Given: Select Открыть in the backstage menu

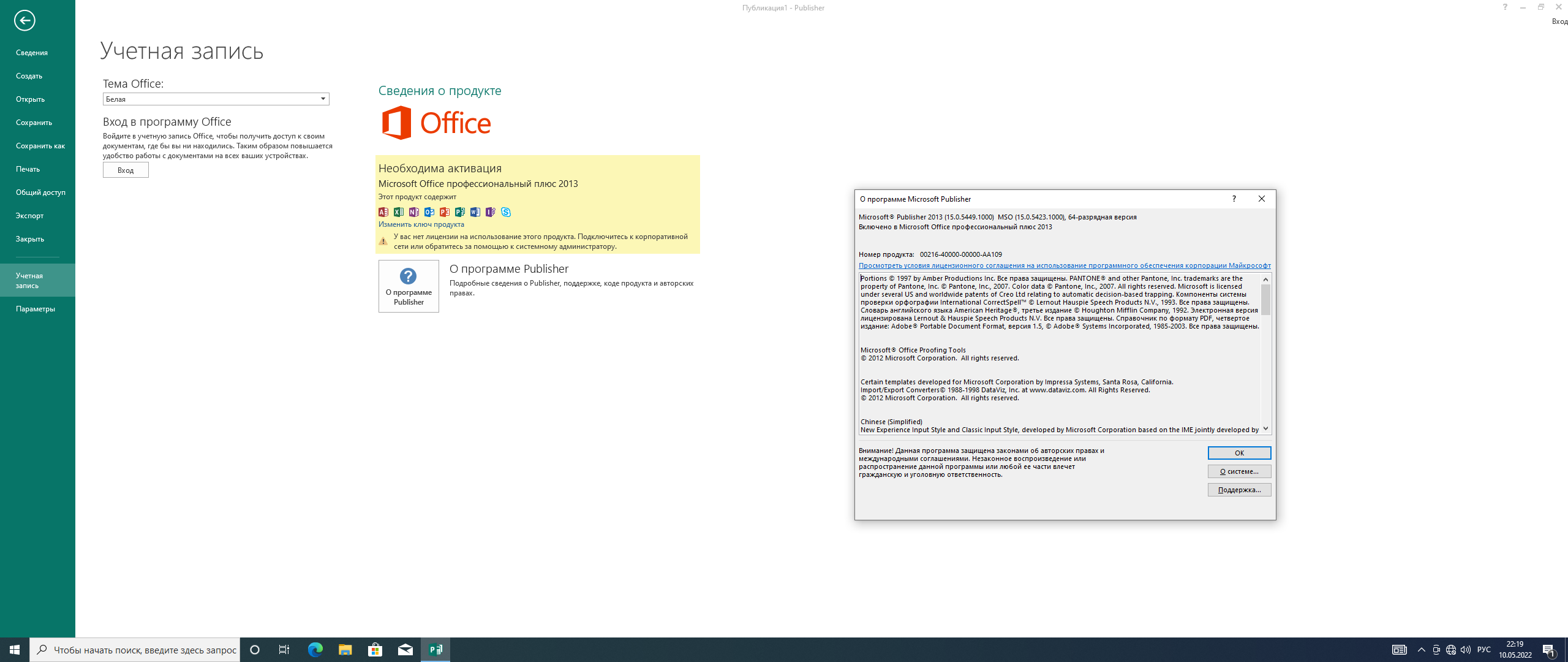Looking at the screenshot, I should pos(37,99).
